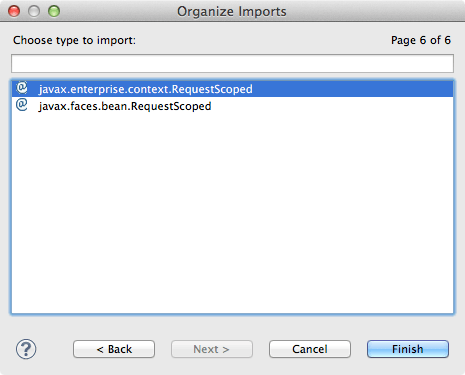
Task: Click annotation icon beside javax.faces.bean.RequestScoped
Action: 22,105
